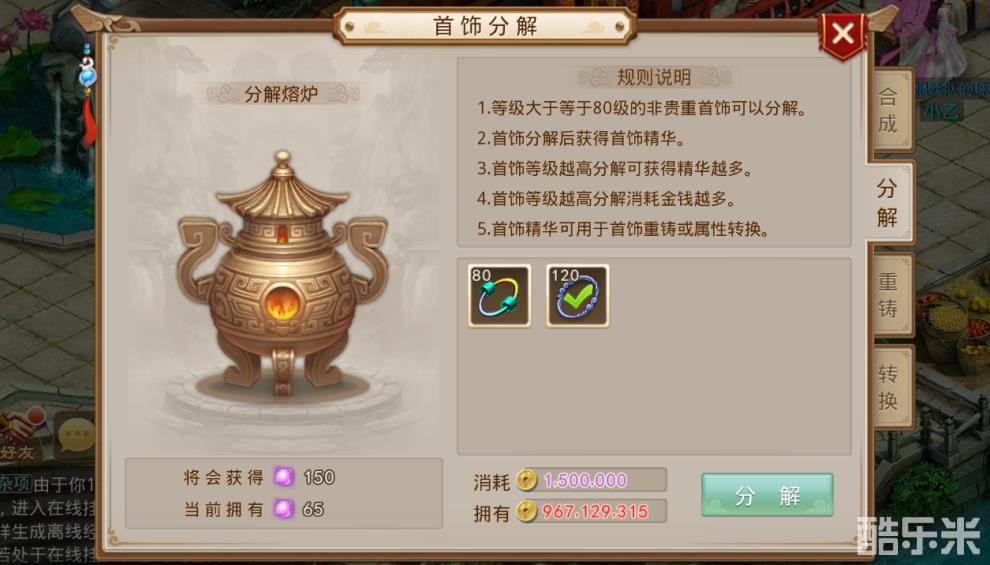990x565 pixels.
Task: Click gold coin icon next to 消耗
Action: coord(527,480)
